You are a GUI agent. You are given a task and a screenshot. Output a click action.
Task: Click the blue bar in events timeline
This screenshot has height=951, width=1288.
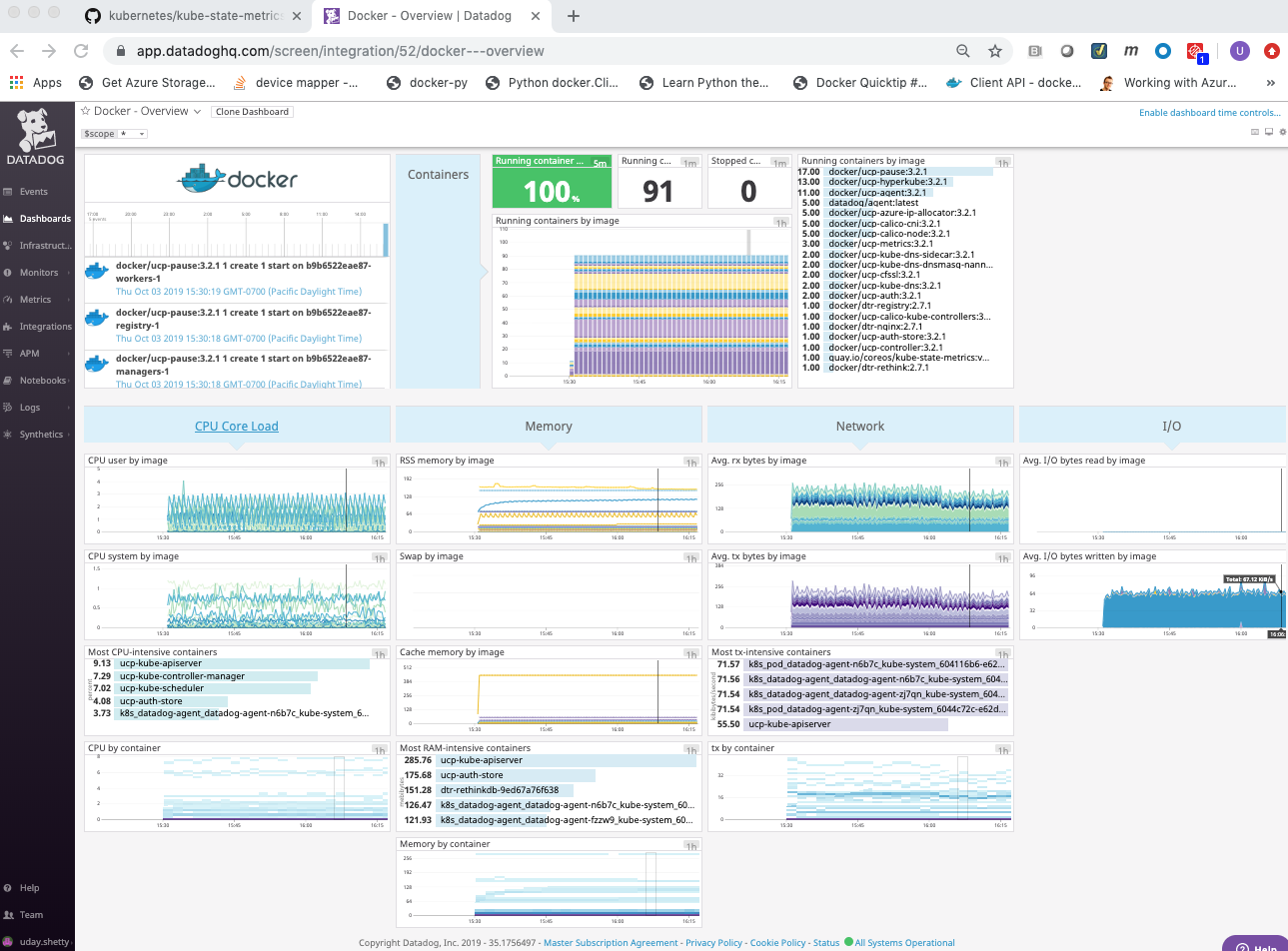[x=386, y=240]
